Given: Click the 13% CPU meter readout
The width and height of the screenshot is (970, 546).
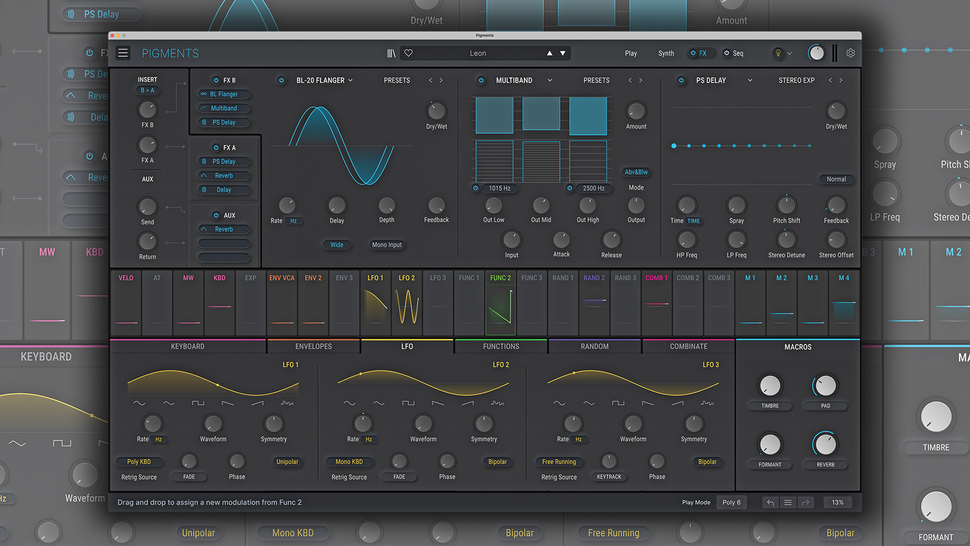Looking at the screenshot, I should point(837,503).
